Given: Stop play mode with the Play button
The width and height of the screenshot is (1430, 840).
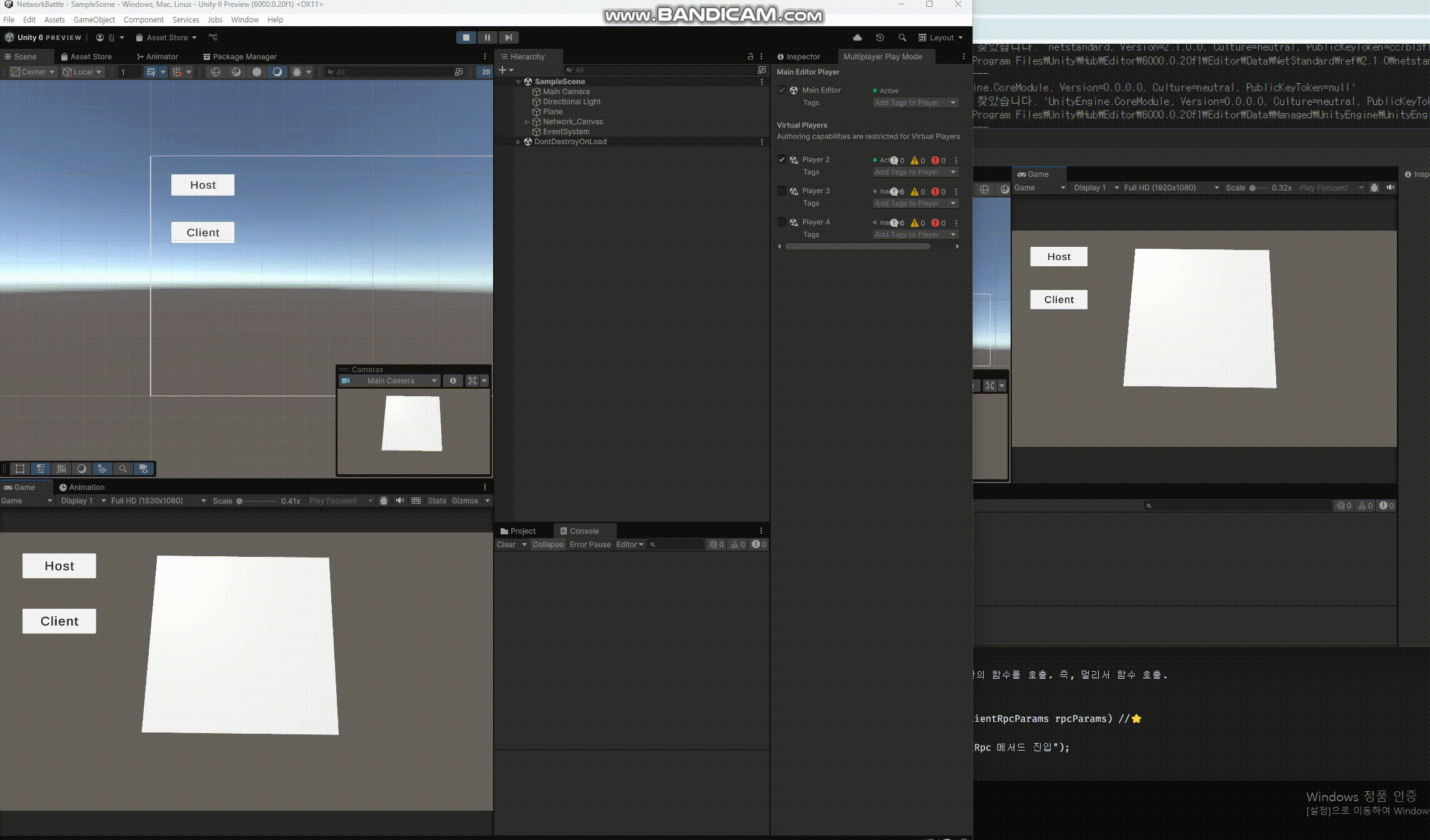Looking at the screenshot, I should tap(466, 37).
